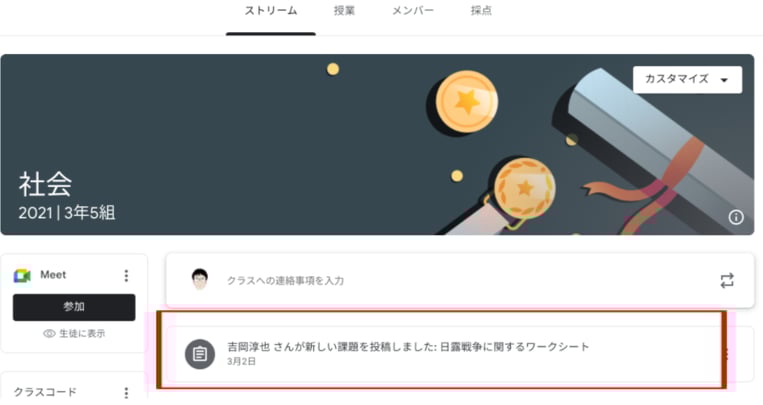Click クラスへの連絡事項を入力 field
Screen dimensions: 763x405
coord(285,281)
